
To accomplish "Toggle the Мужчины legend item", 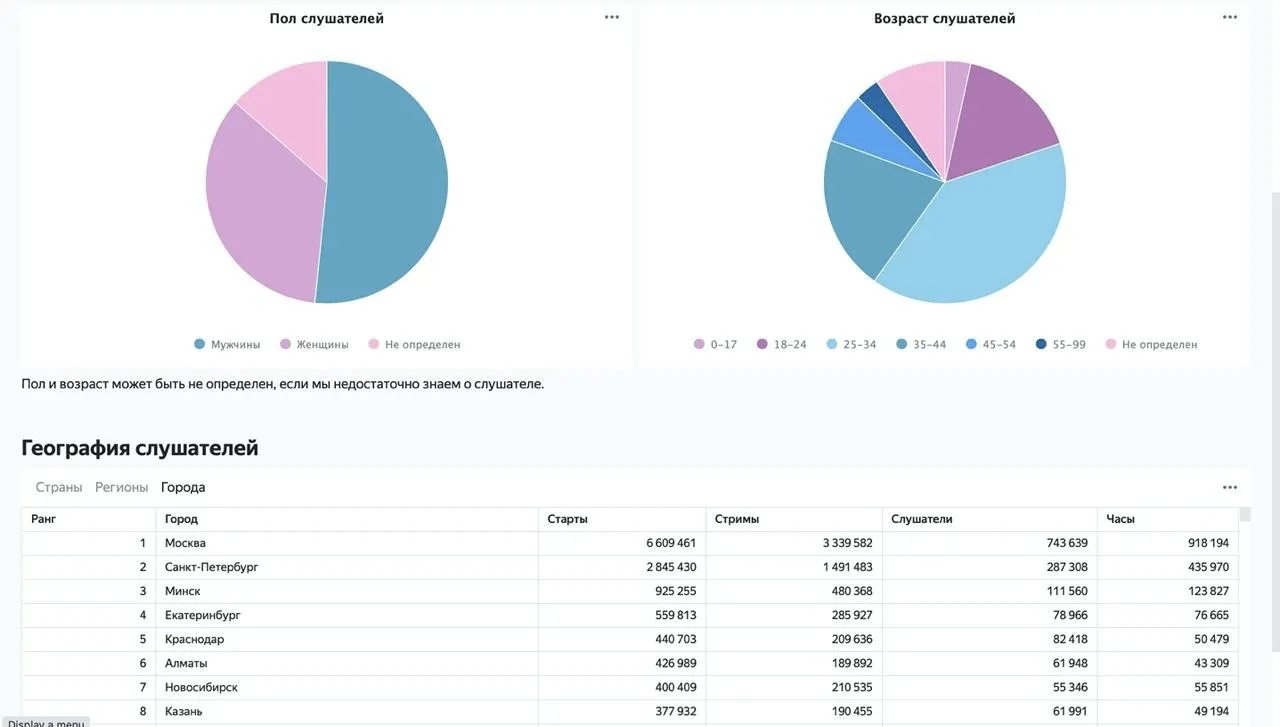I will point(227,344).
